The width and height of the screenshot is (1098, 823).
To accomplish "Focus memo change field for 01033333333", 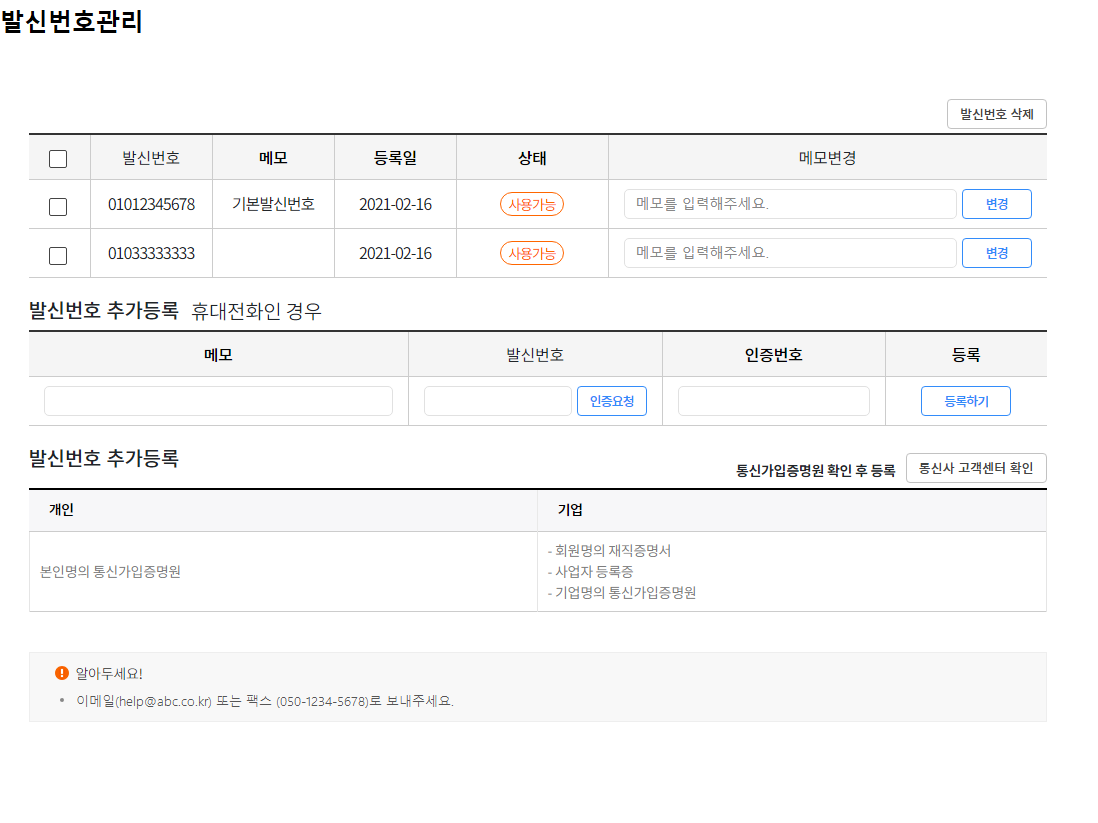I will click(790, 253).
